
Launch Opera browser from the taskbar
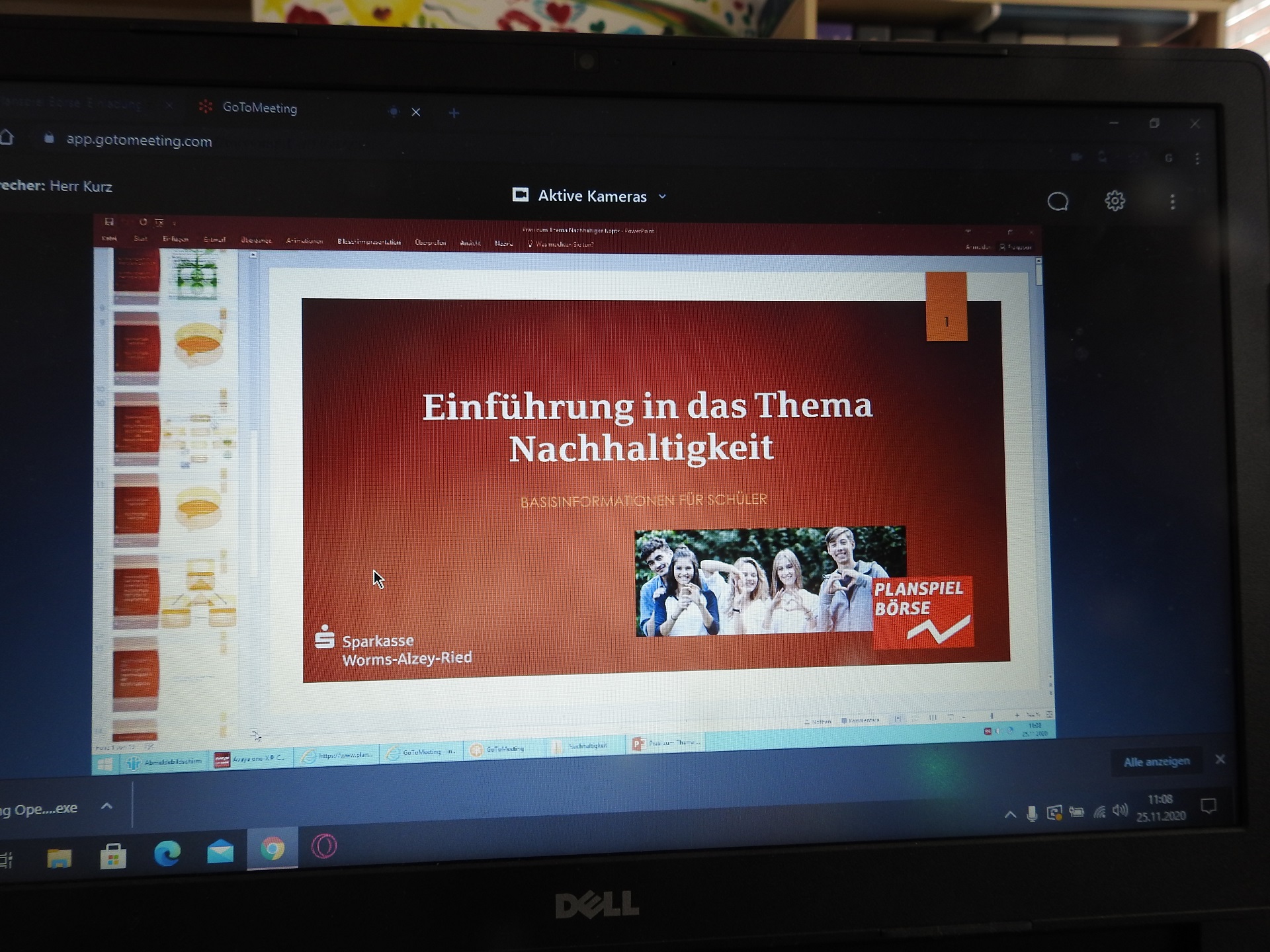324,846
